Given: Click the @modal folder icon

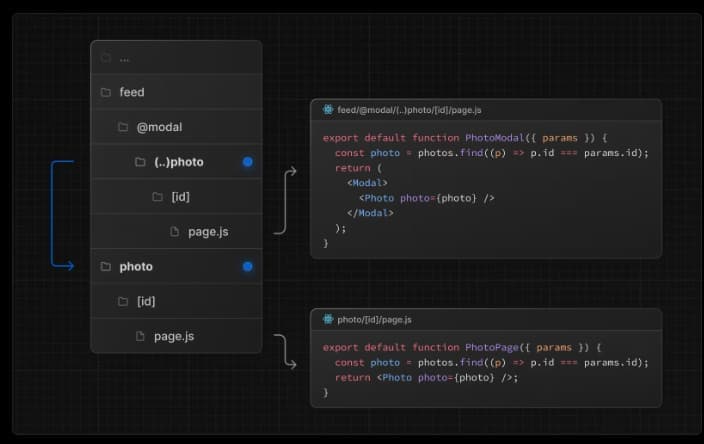Looking at the screenshot, I should [x=123, y=127].
